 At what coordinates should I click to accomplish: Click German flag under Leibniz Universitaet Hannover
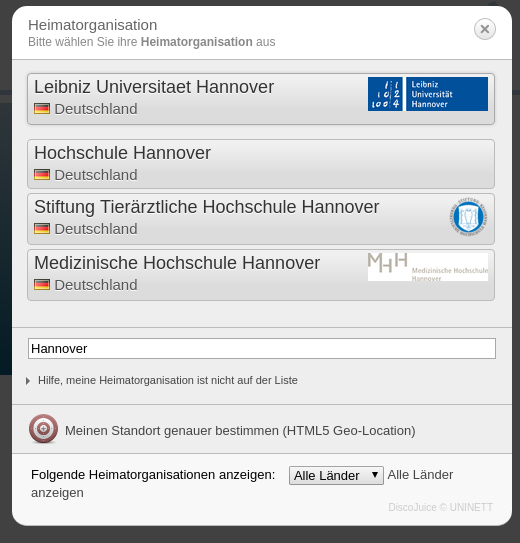(42, 109)
